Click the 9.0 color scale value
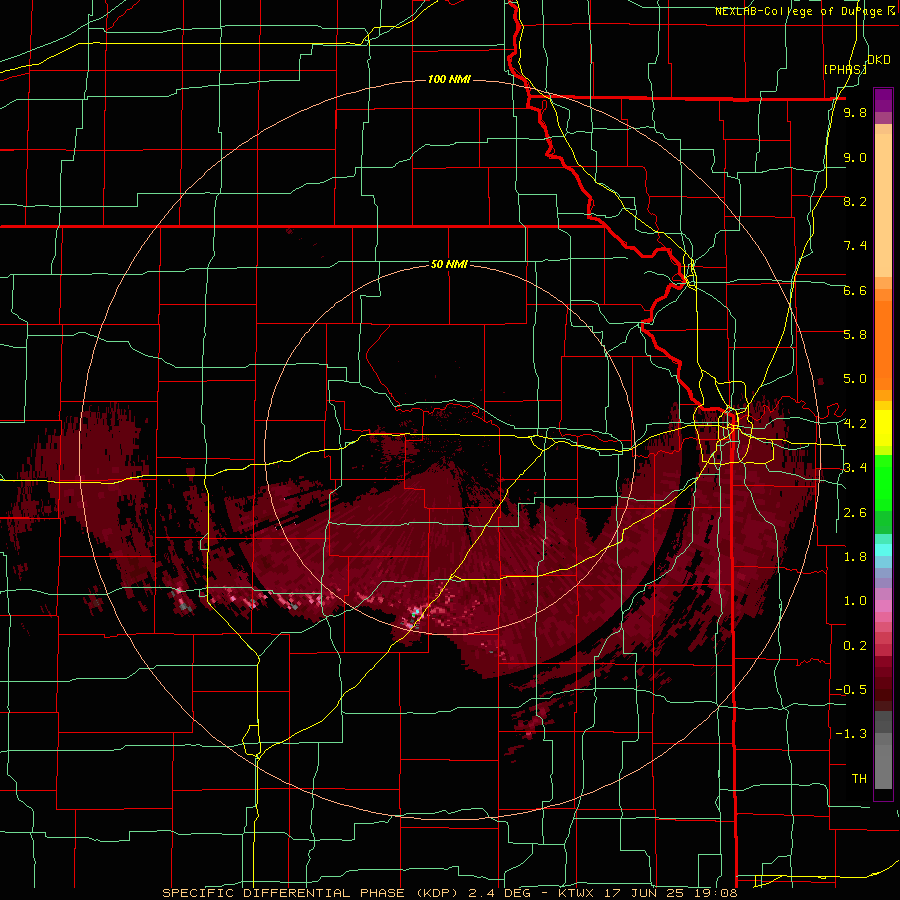 pyautogui.click(x=855, y=157)
